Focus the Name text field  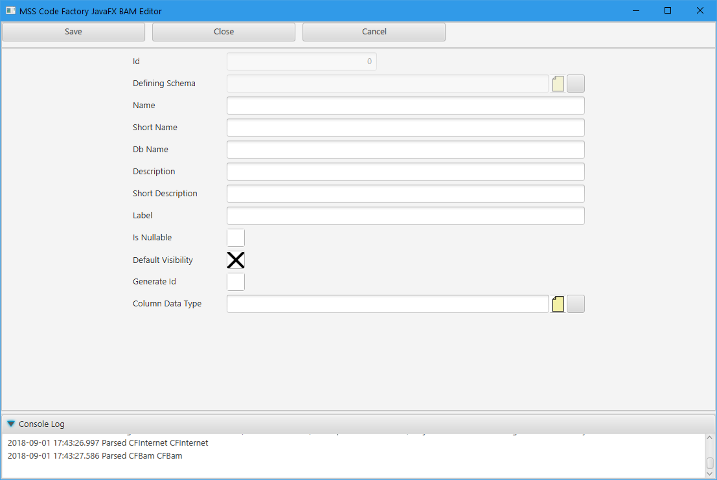pos(405,106)
